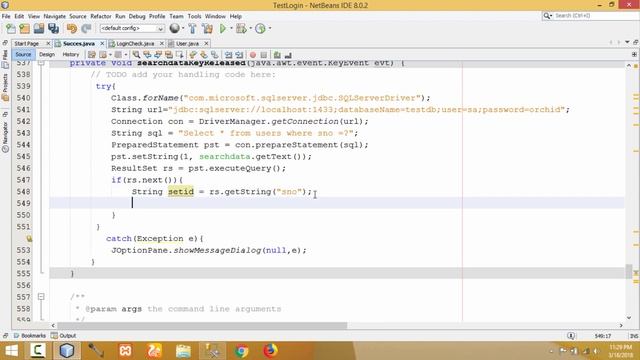
Task: Open the View menu
Action: coord(34,16)
